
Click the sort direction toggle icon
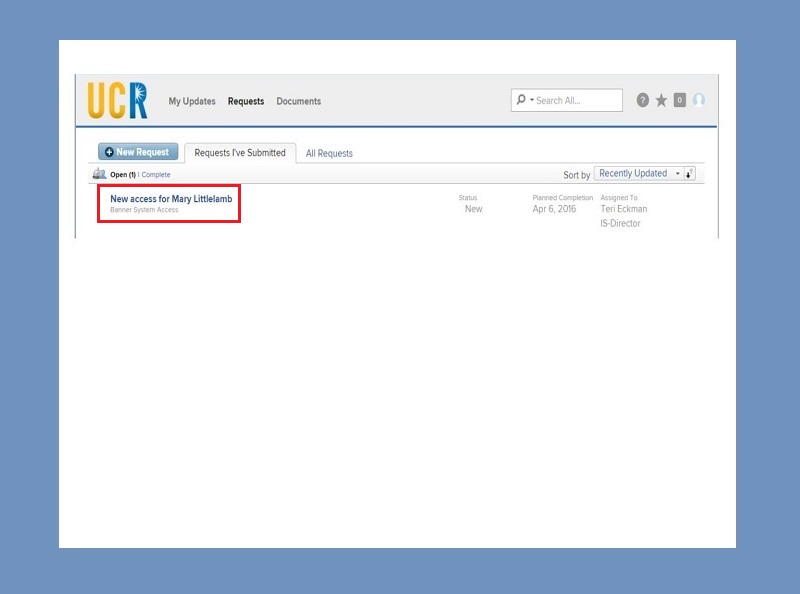(690, 173)
